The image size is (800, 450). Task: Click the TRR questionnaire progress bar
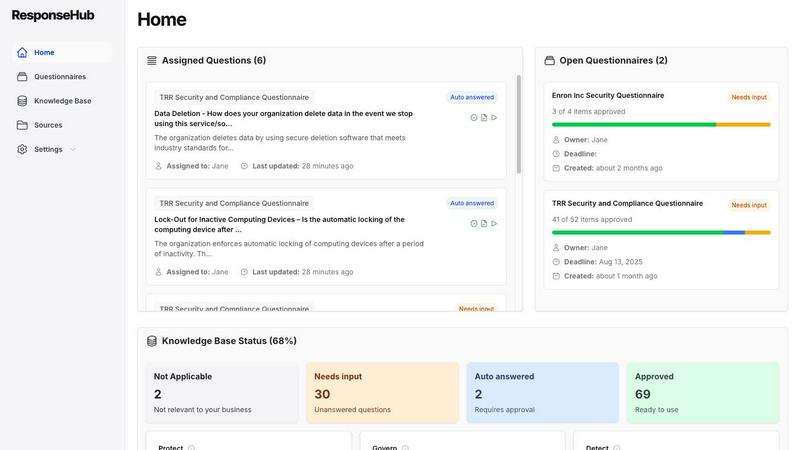[661, 232]
